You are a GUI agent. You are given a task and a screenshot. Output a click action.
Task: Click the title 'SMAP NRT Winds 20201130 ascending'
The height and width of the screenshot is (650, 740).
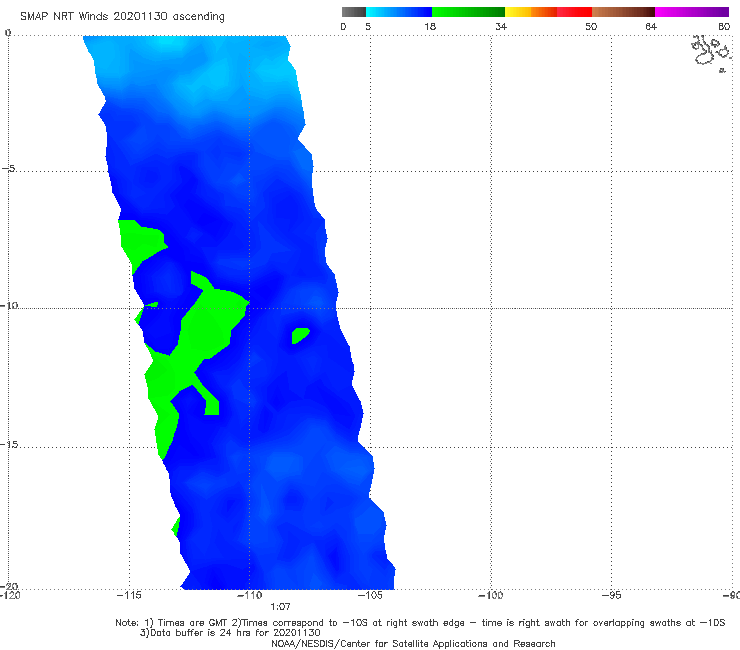tap(122, 17)
